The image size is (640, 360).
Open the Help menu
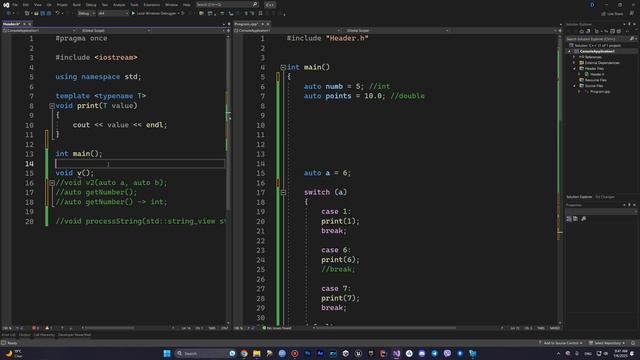point(187,5)
